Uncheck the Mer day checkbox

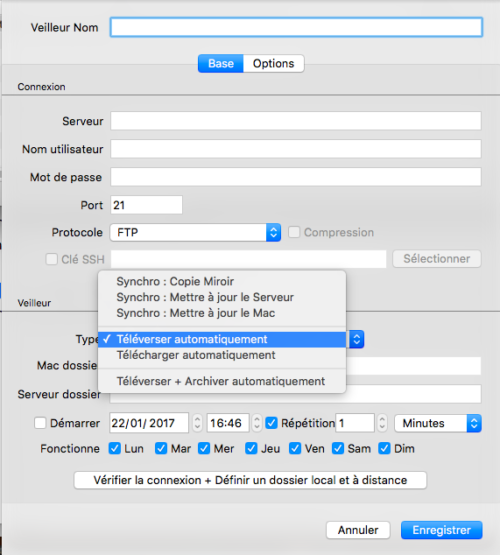pyautogui.click(x=204, y=448)
